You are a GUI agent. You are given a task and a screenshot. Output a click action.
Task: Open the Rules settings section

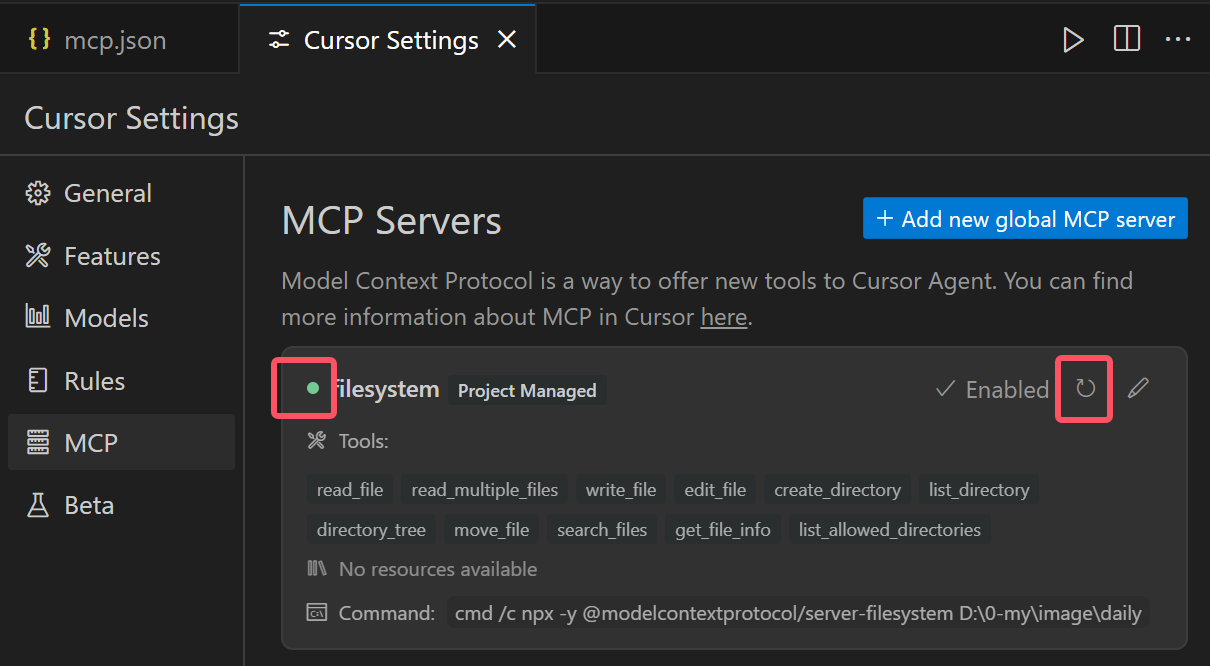[121, 381]
